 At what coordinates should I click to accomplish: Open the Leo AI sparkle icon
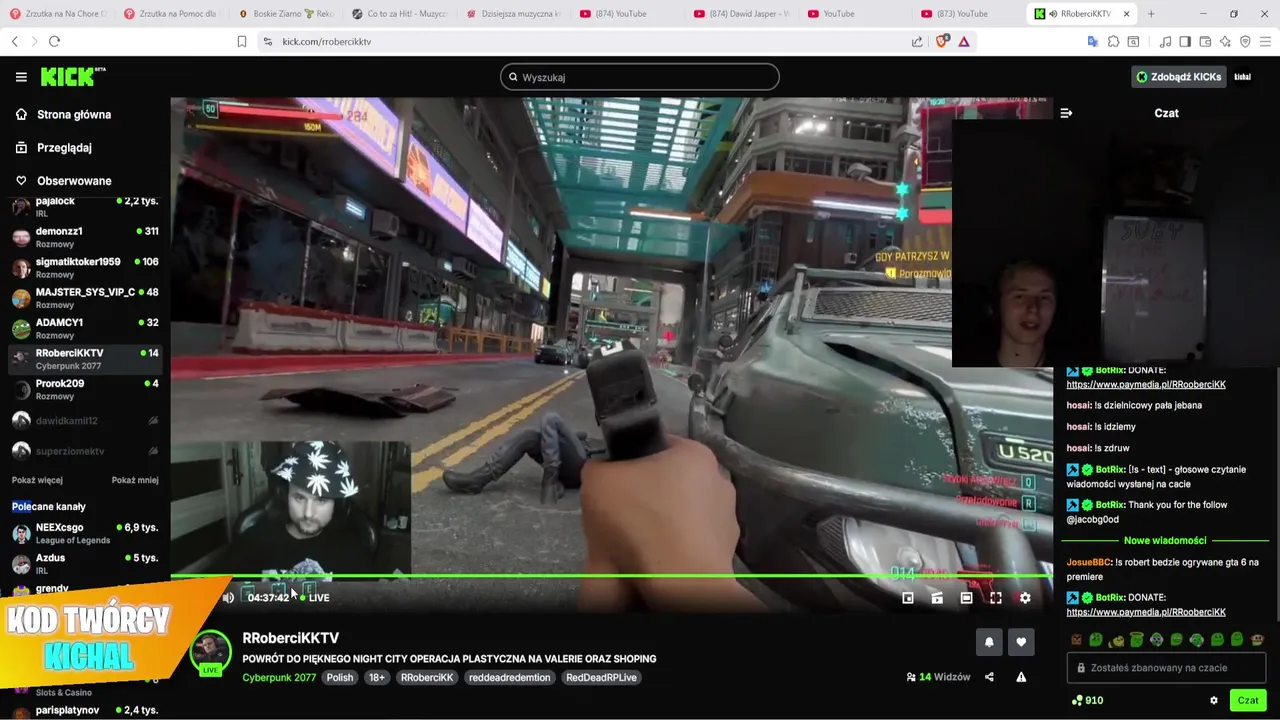pyautogui.click(x=1225, y=41)
